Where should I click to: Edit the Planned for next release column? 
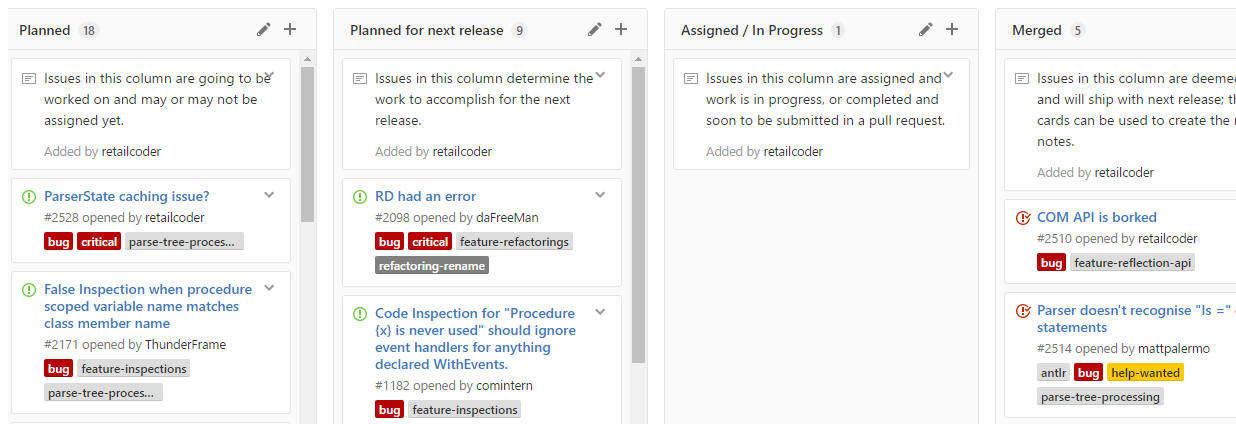point(595,30)
